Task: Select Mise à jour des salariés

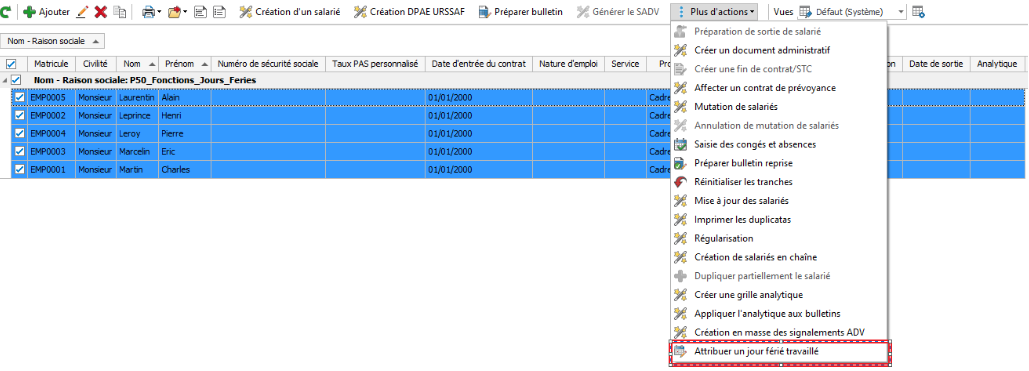Action: pos(778,201)
